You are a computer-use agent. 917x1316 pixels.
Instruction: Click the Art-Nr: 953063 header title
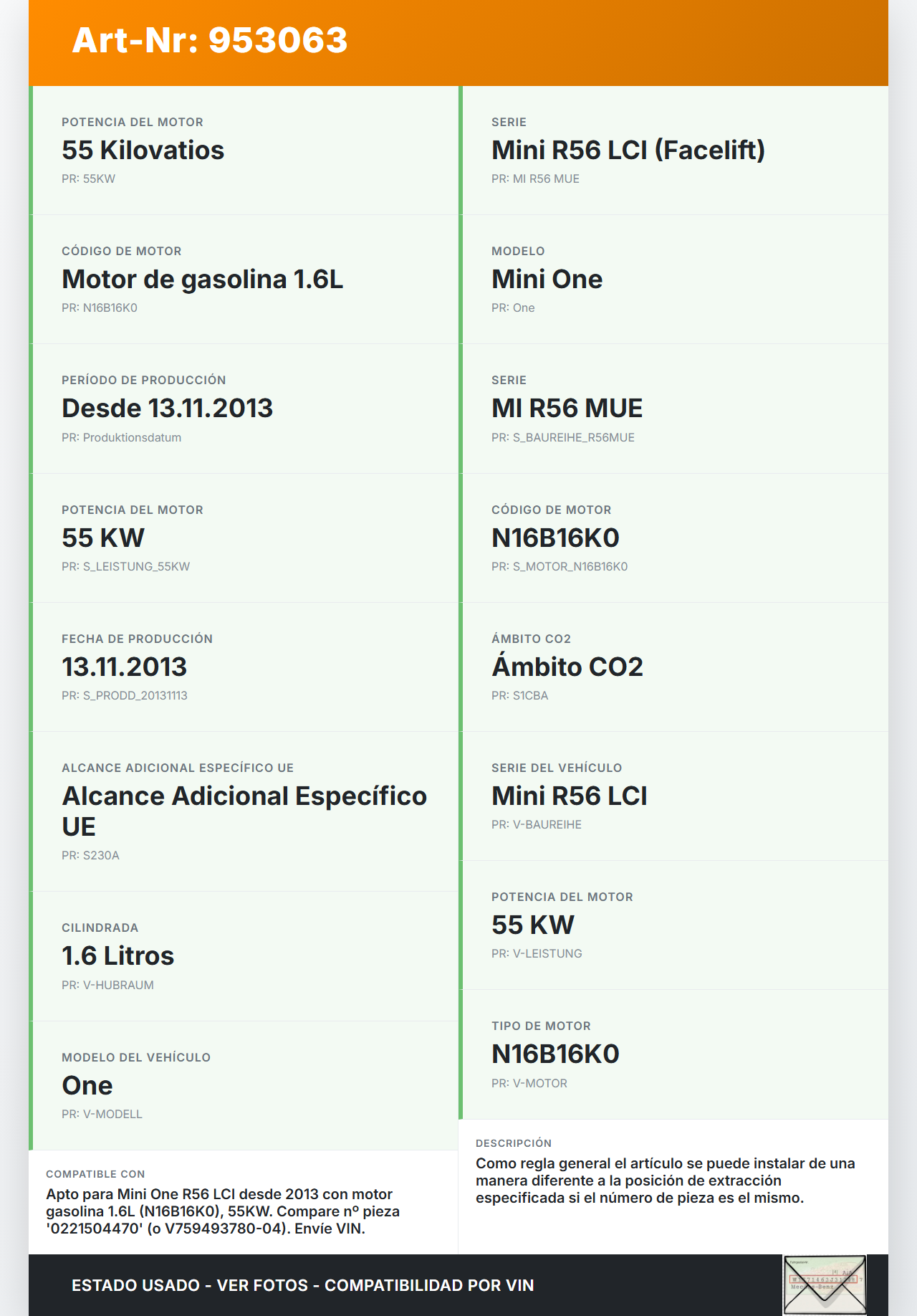[210, 40]
